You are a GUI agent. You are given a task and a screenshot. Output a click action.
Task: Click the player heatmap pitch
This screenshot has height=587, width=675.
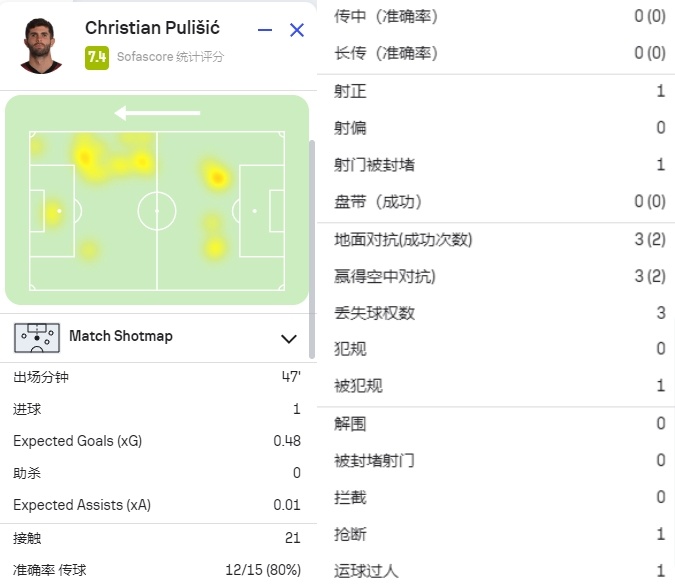pos(157,211)
